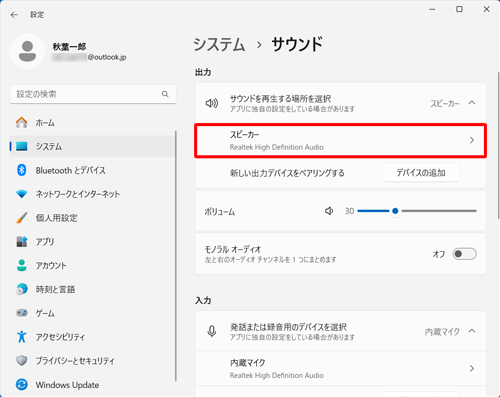Click the ゲーム controller icon

(x=22, y=313)
